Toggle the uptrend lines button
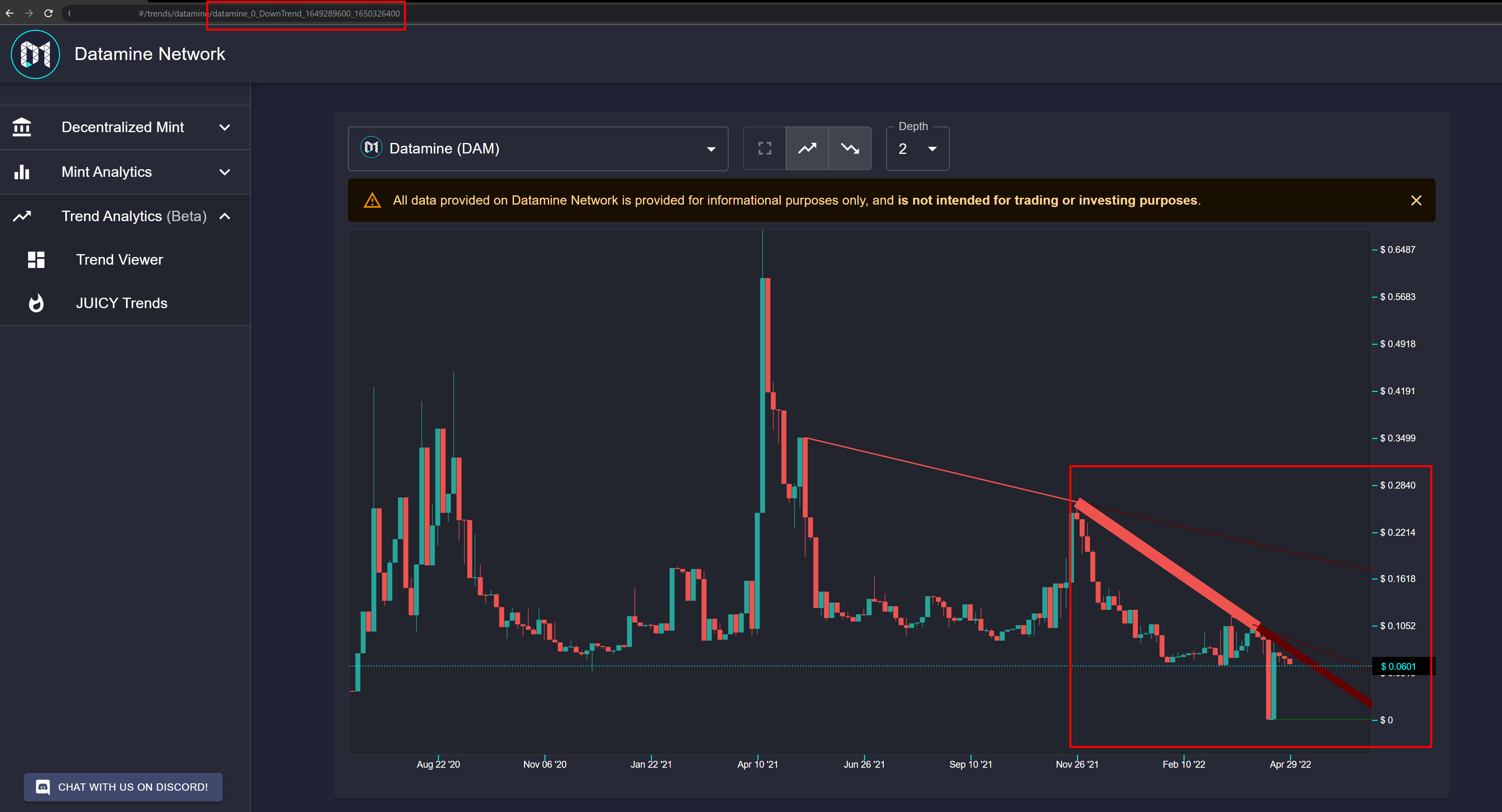Viewport: 1502px width, 812px height. (807, 149)
